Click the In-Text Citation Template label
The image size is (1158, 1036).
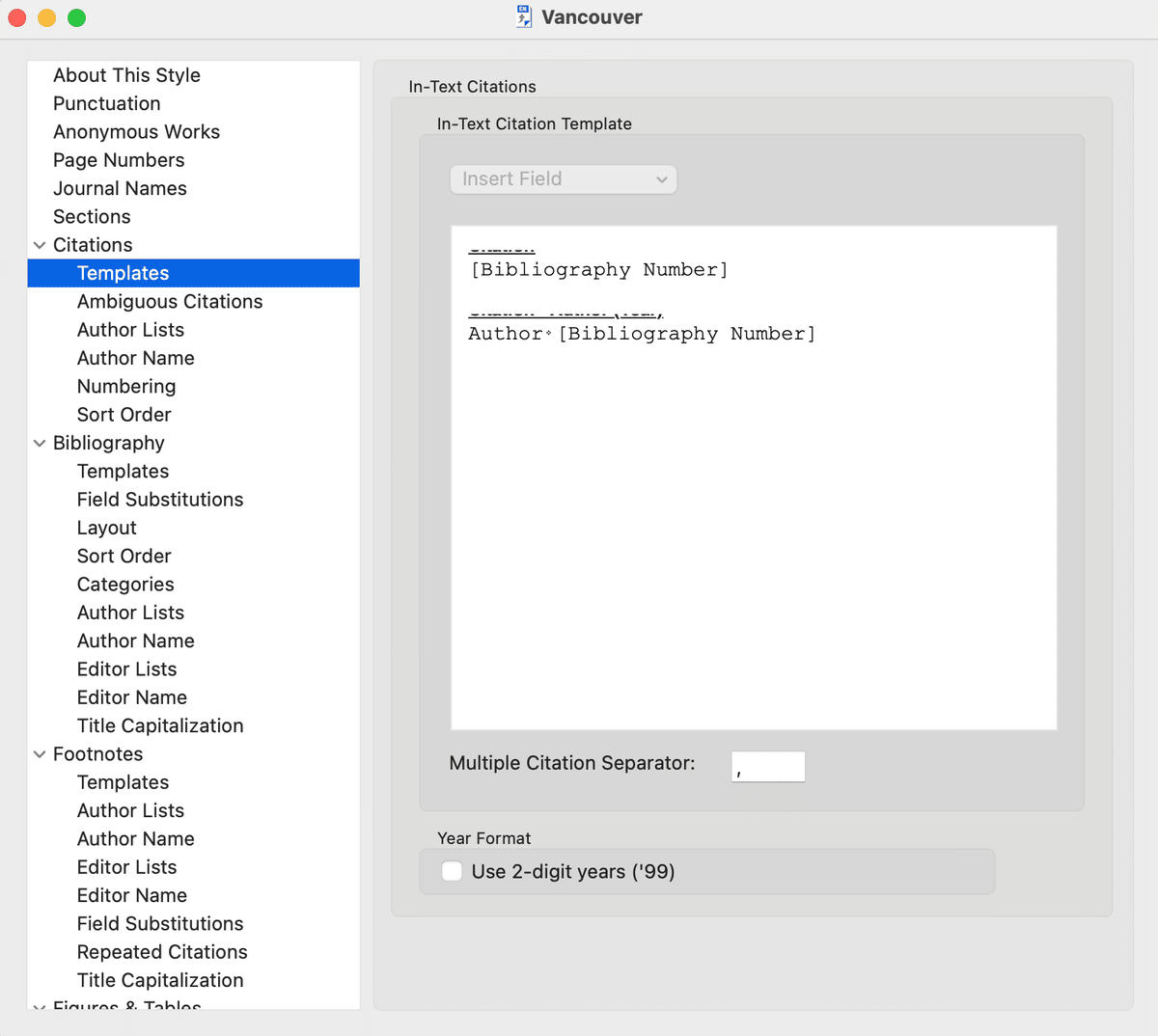[x=534, y=123]
